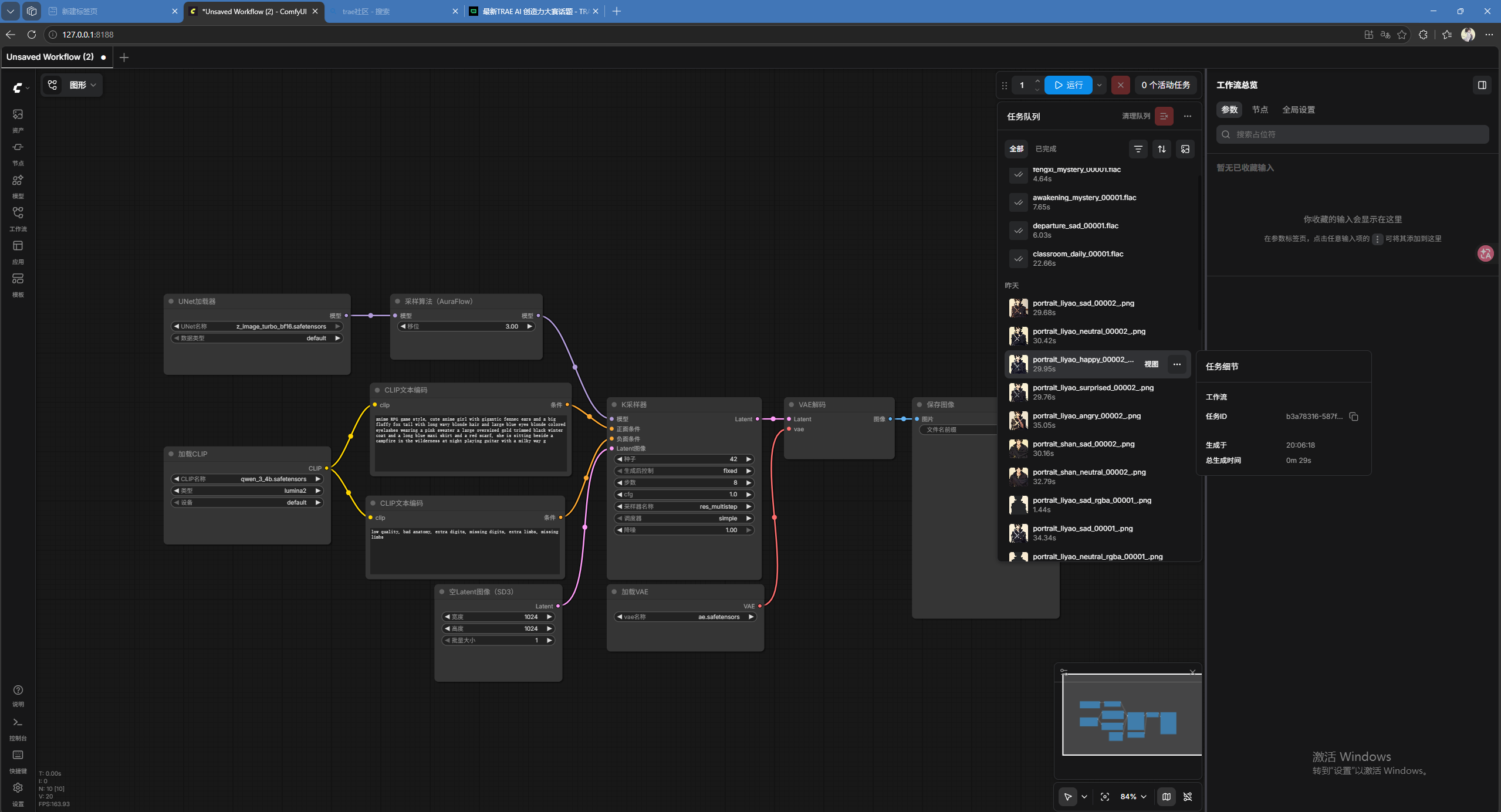Open more options for portrait_liyao_happy task
This screenshot has width=1501, height=812.
point(1177,364)
